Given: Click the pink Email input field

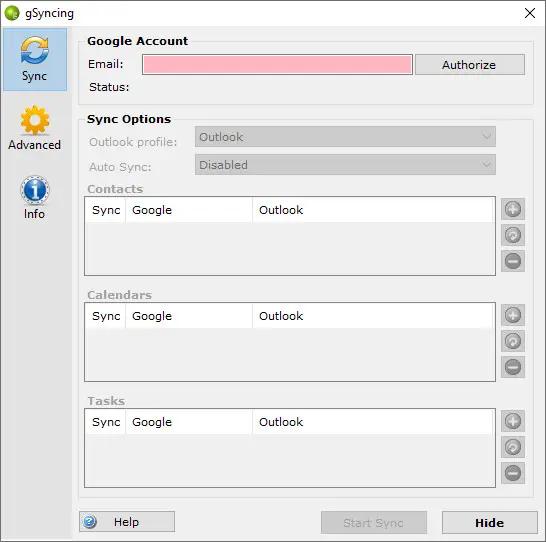Looking at the screenshot, I should coord(277,65).
